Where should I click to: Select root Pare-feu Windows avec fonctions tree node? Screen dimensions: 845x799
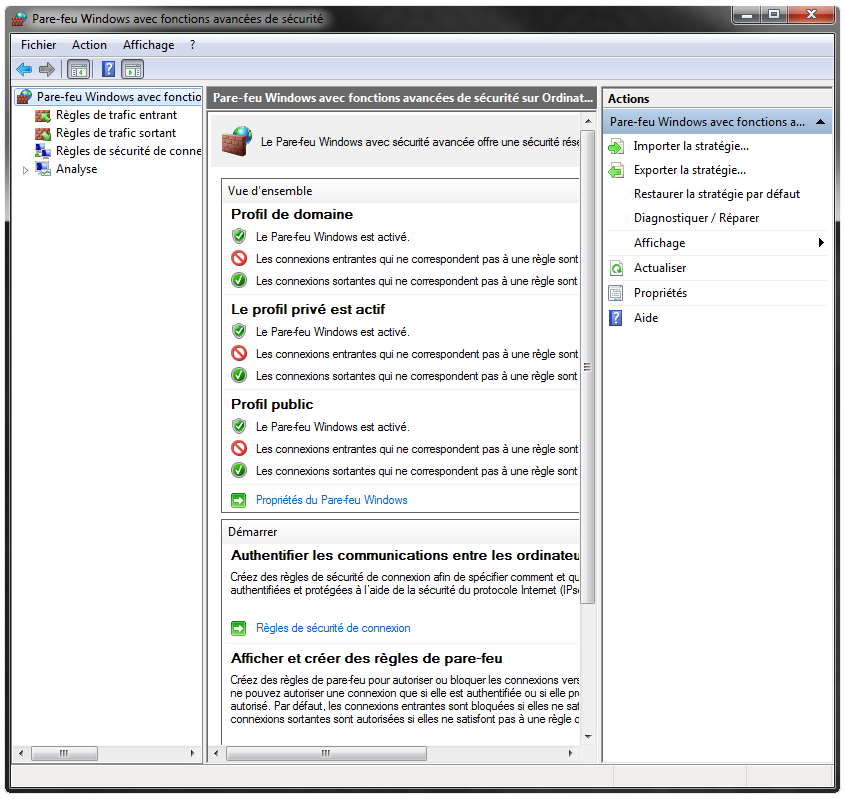click(119, 97)
